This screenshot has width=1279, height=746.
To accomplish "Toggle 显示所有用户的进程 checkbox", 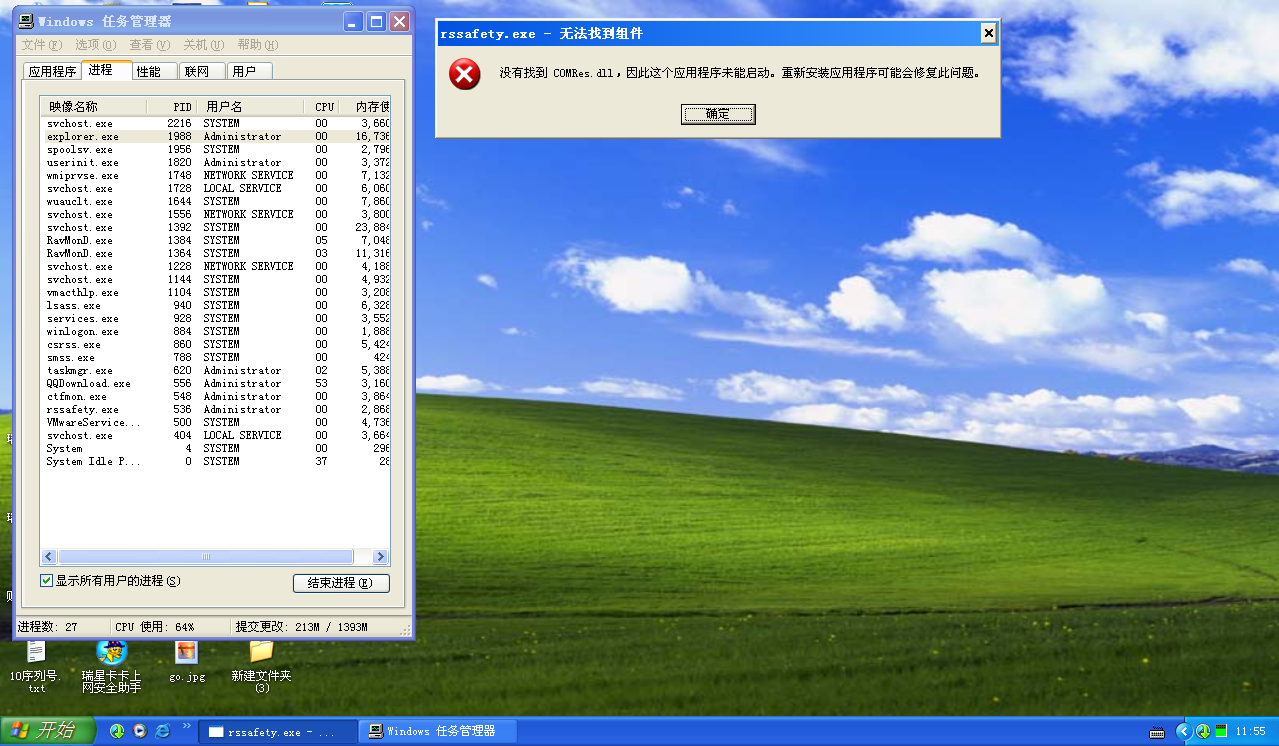I will click(46, 581).
